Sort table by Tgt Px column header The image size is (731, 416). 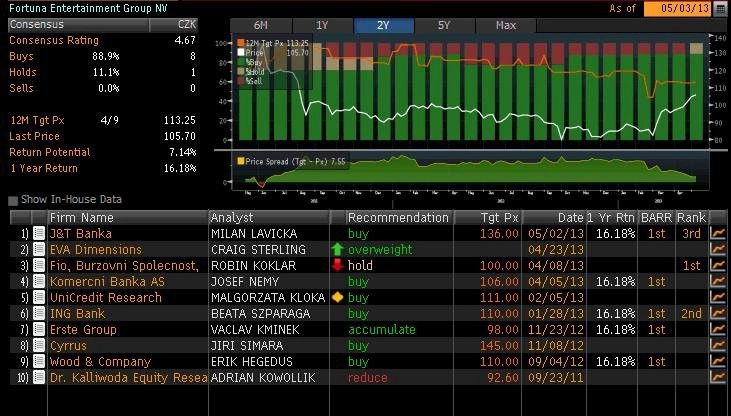point(488,217)
